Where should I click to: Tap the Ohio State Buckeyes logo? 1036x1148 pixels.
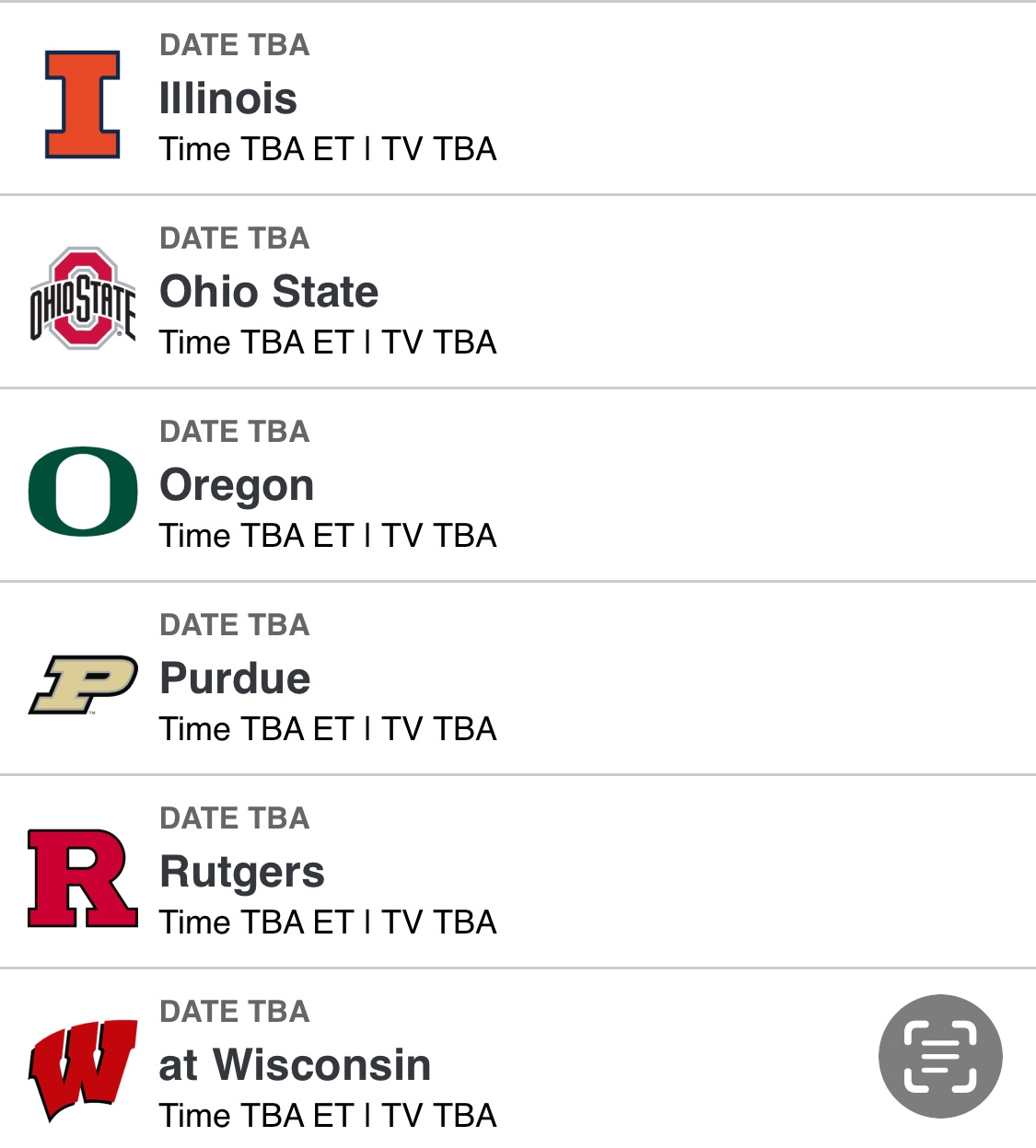83,298
